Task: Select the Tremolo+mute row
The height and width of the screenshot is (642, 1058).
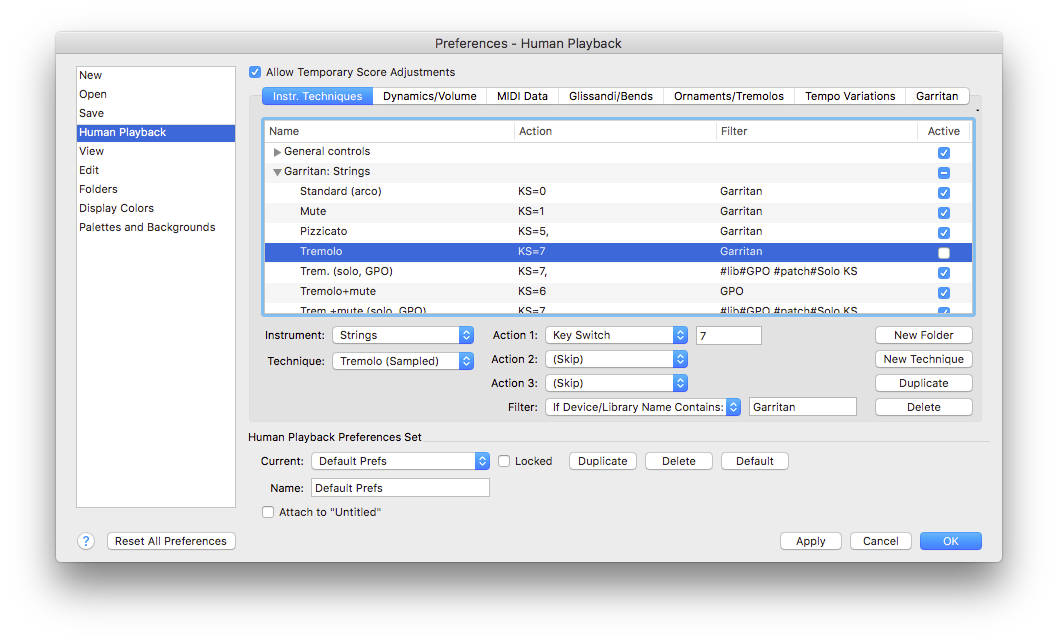Action: point(618,292)
